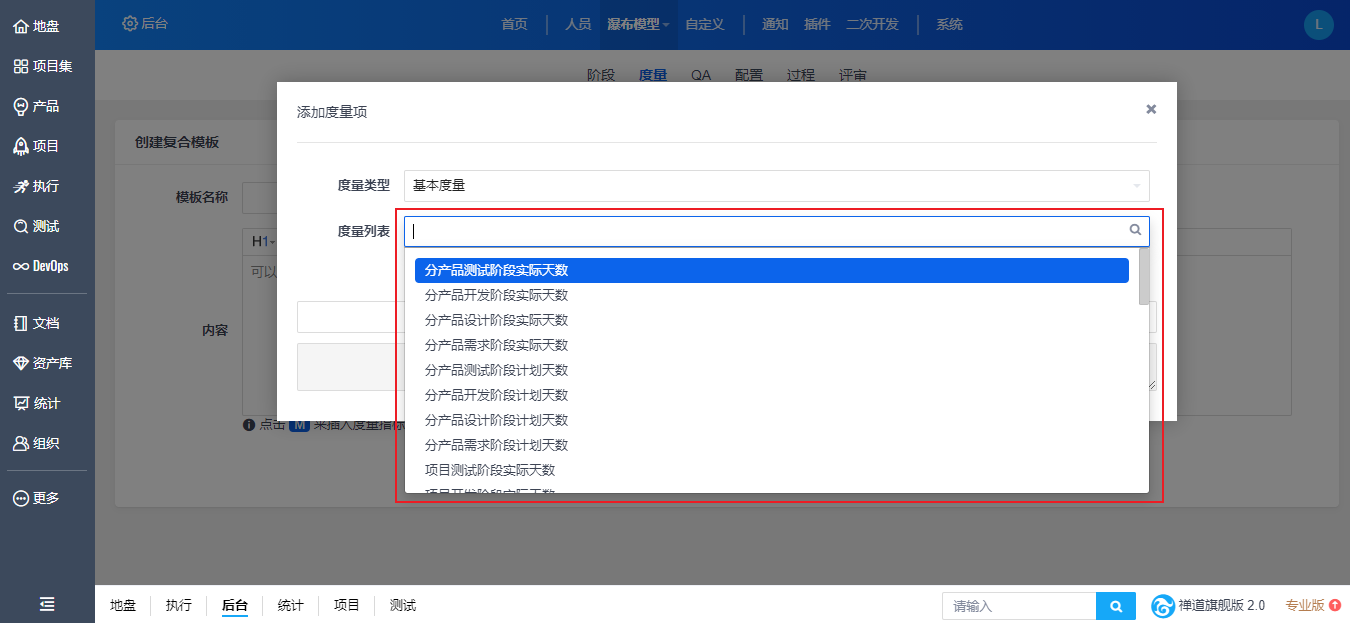Screen dimensions: 1350x623
Task: Click the blue M metric insert icon
Action: [298, 424]
